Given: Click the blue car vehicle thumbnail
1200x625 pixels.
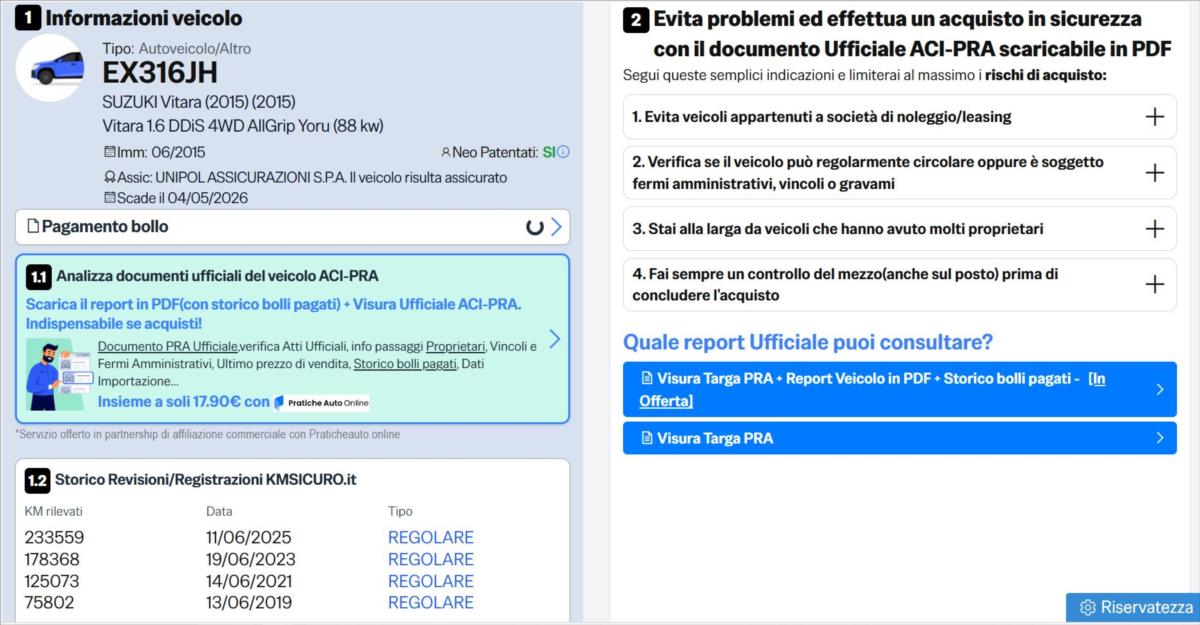Looking at the screenshot, I should click(51, 68).
